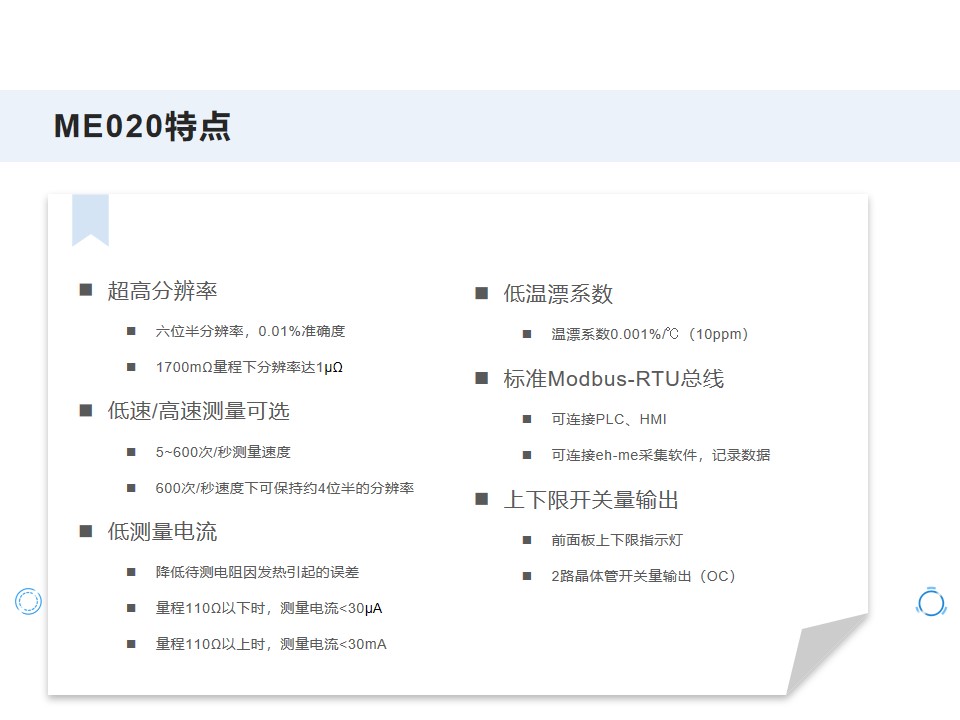
Task: Click the heading 标准Modbus-RTU总线
Action: [x=613, y=378]
